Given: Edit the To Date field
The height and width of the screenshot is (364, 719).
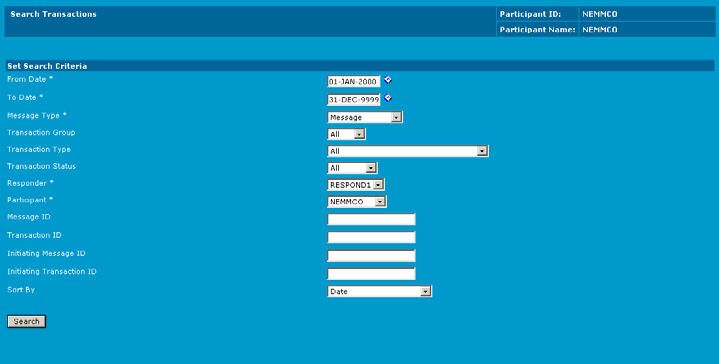Looking at the screenshot, I should point(354,99).
